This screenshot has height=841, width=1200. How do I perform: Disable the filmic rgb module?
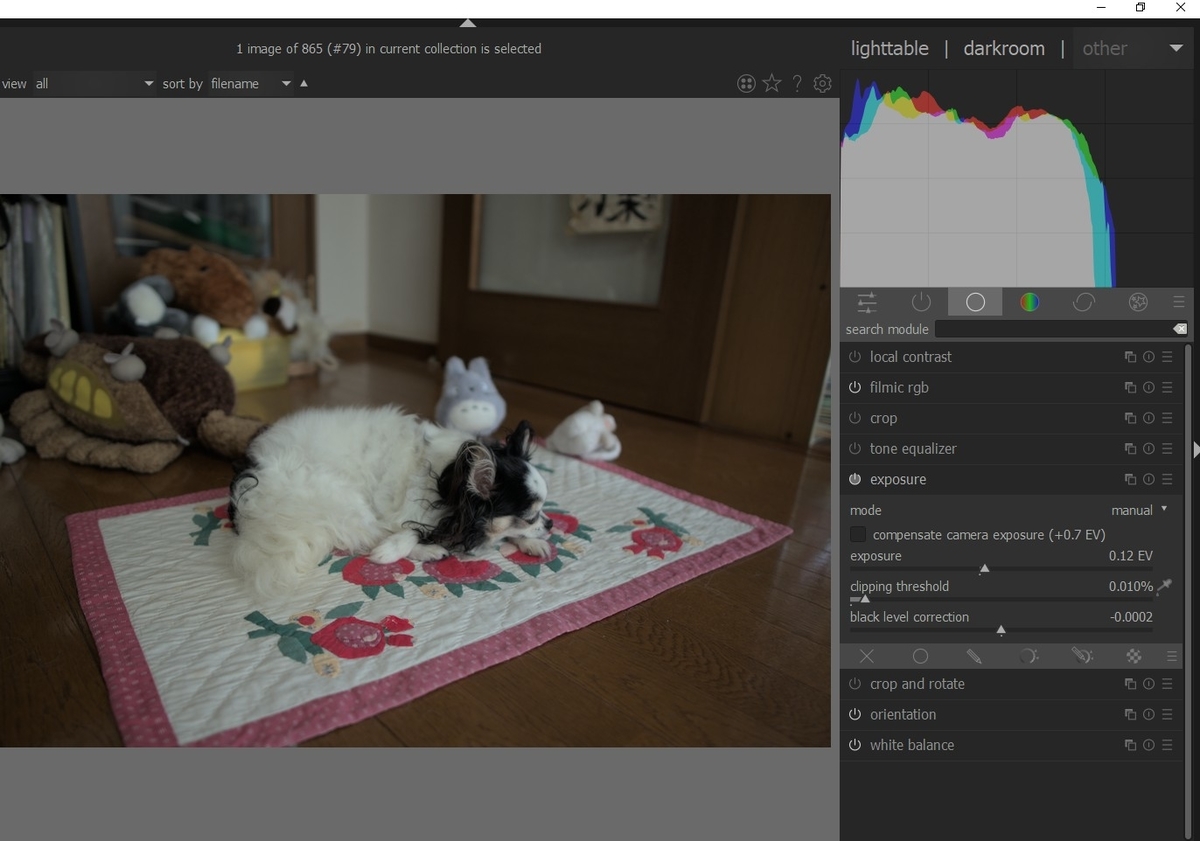[855, 388]
